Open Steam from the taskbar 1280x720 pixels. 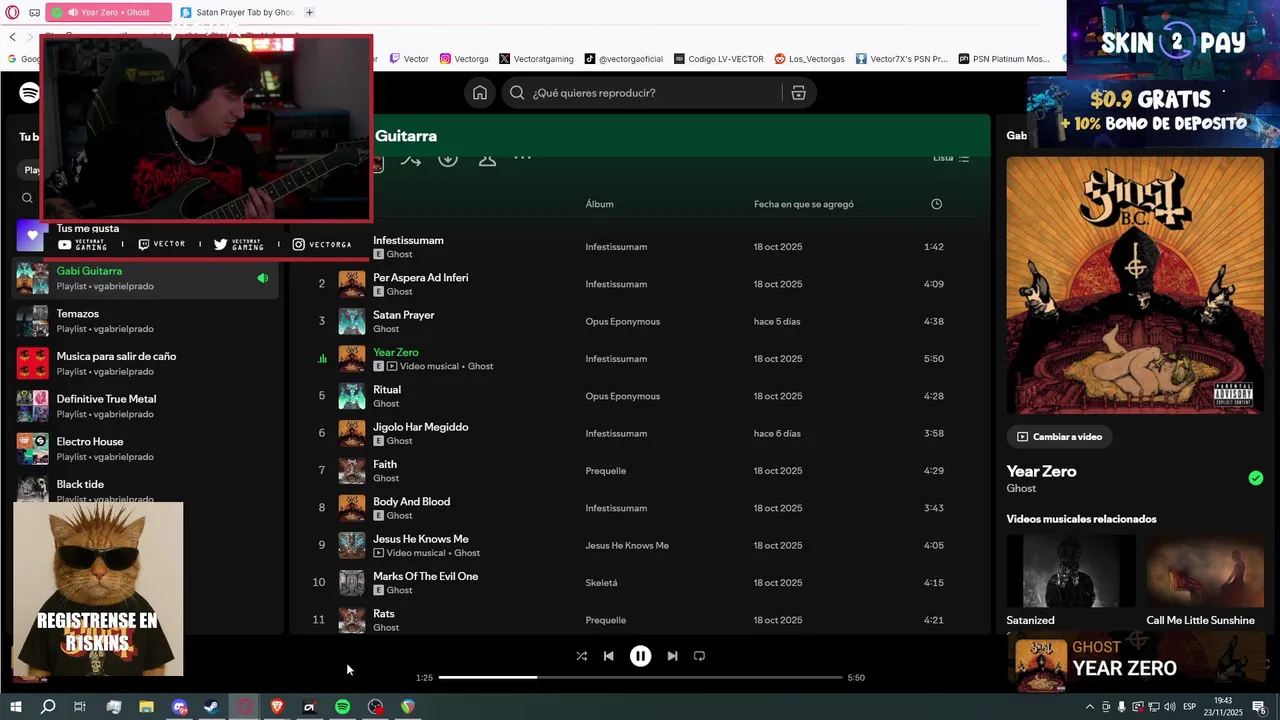(212, 707)
